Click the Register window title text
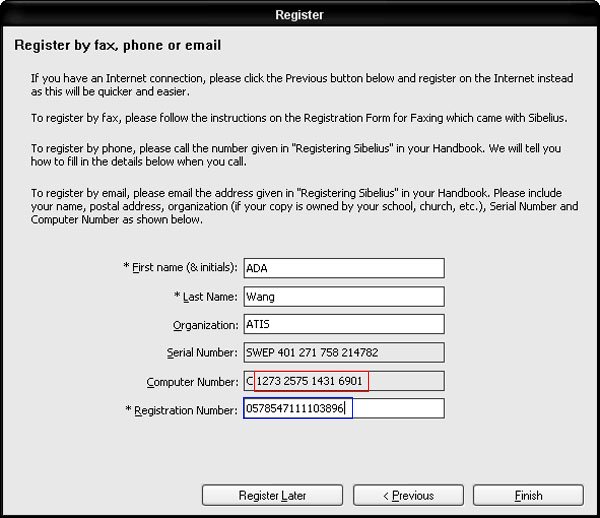The height and width of the screenshot is (518, 600). [300, 15]
